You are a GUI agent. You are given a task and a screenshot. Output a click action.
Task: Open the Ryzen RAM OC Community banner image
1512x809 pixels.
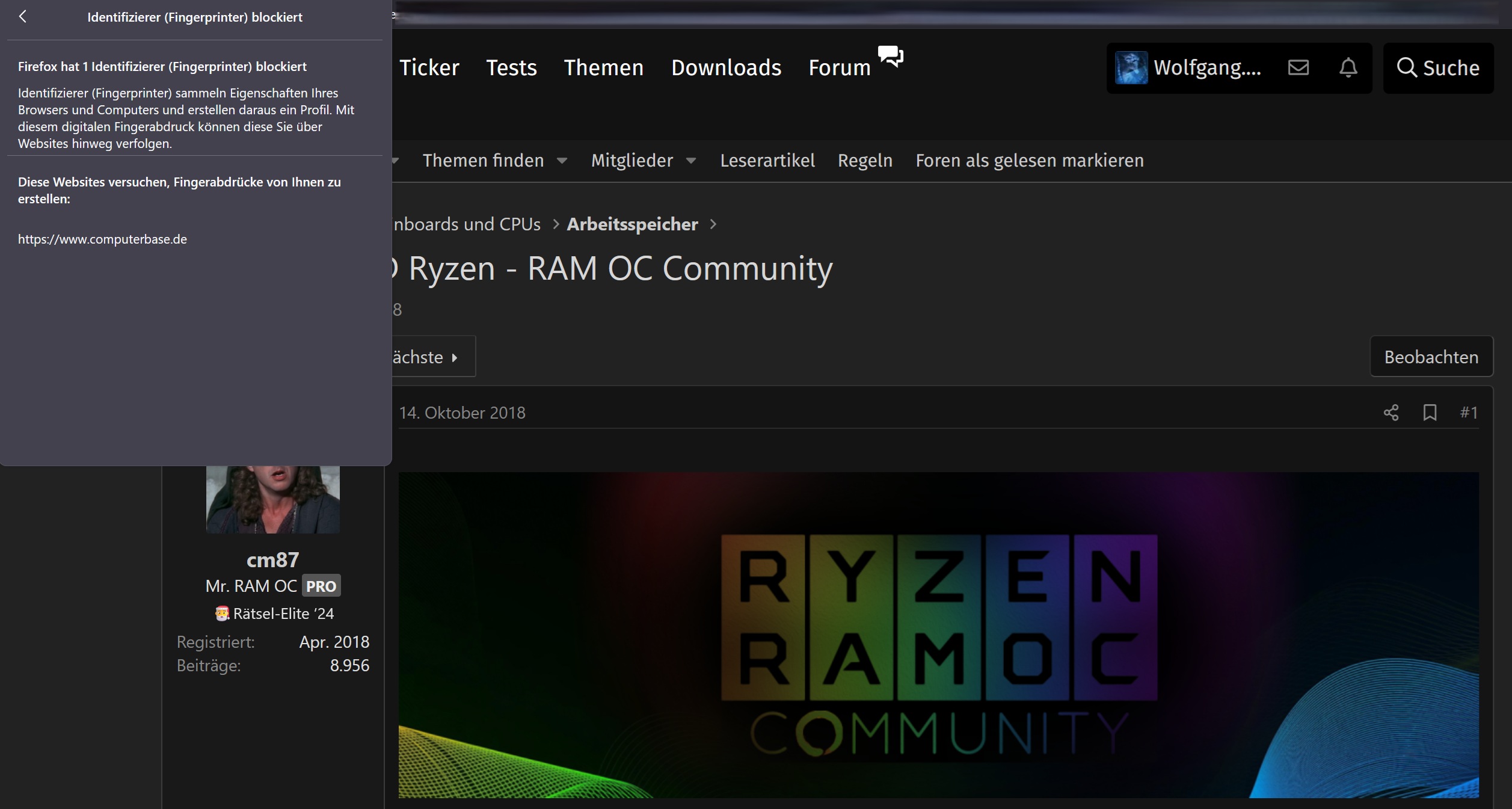[938, 635]
